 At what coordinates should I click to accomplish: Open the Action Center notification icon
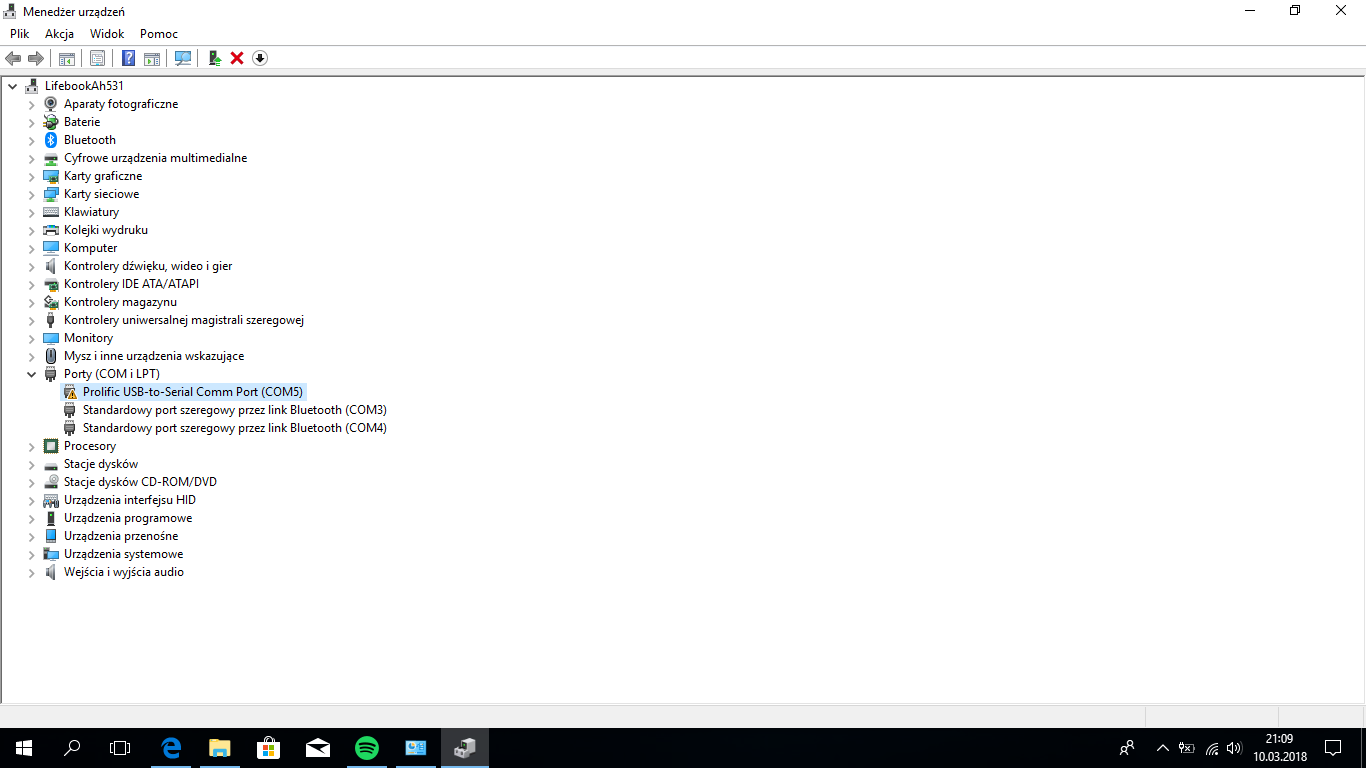(1333, 747)
